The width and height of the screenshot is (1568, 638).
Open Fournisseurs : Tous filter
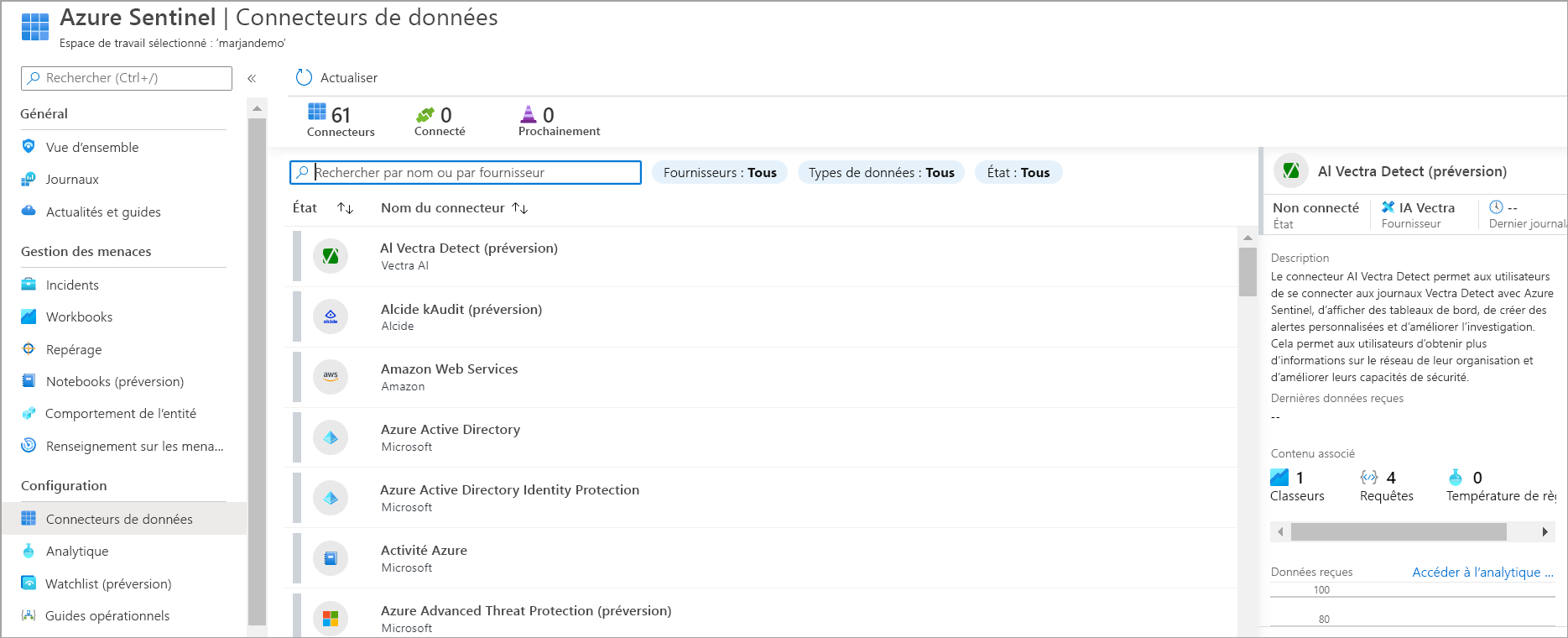point(720,172)
